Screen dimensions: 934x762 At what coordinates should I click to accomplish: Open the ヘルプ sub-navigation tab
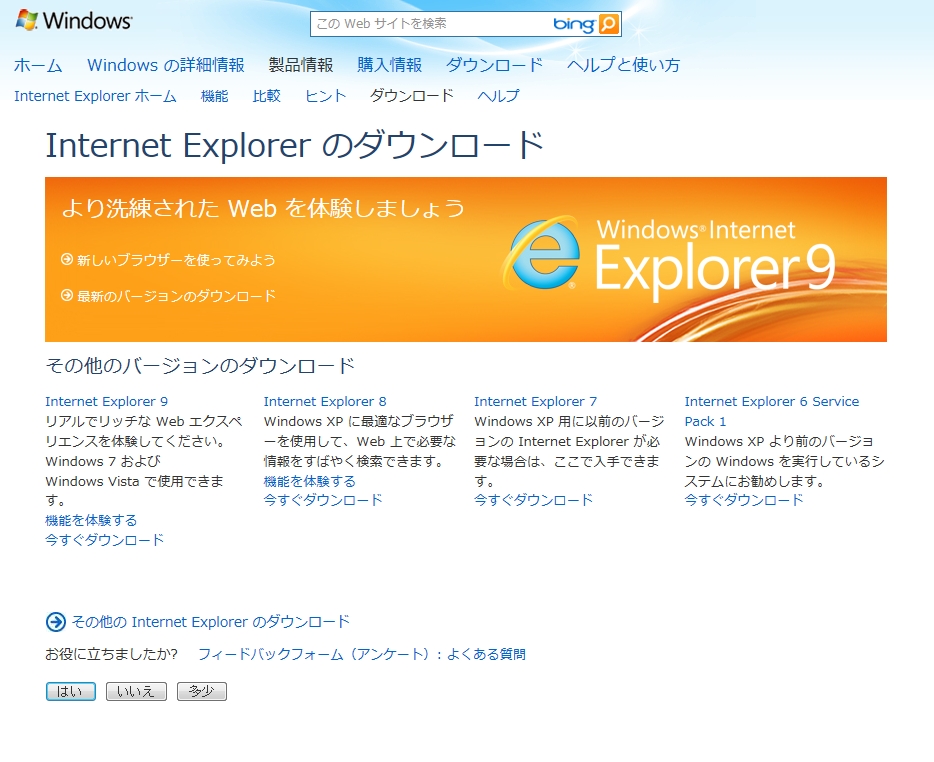pyautogui.click(x=499, y=96)
